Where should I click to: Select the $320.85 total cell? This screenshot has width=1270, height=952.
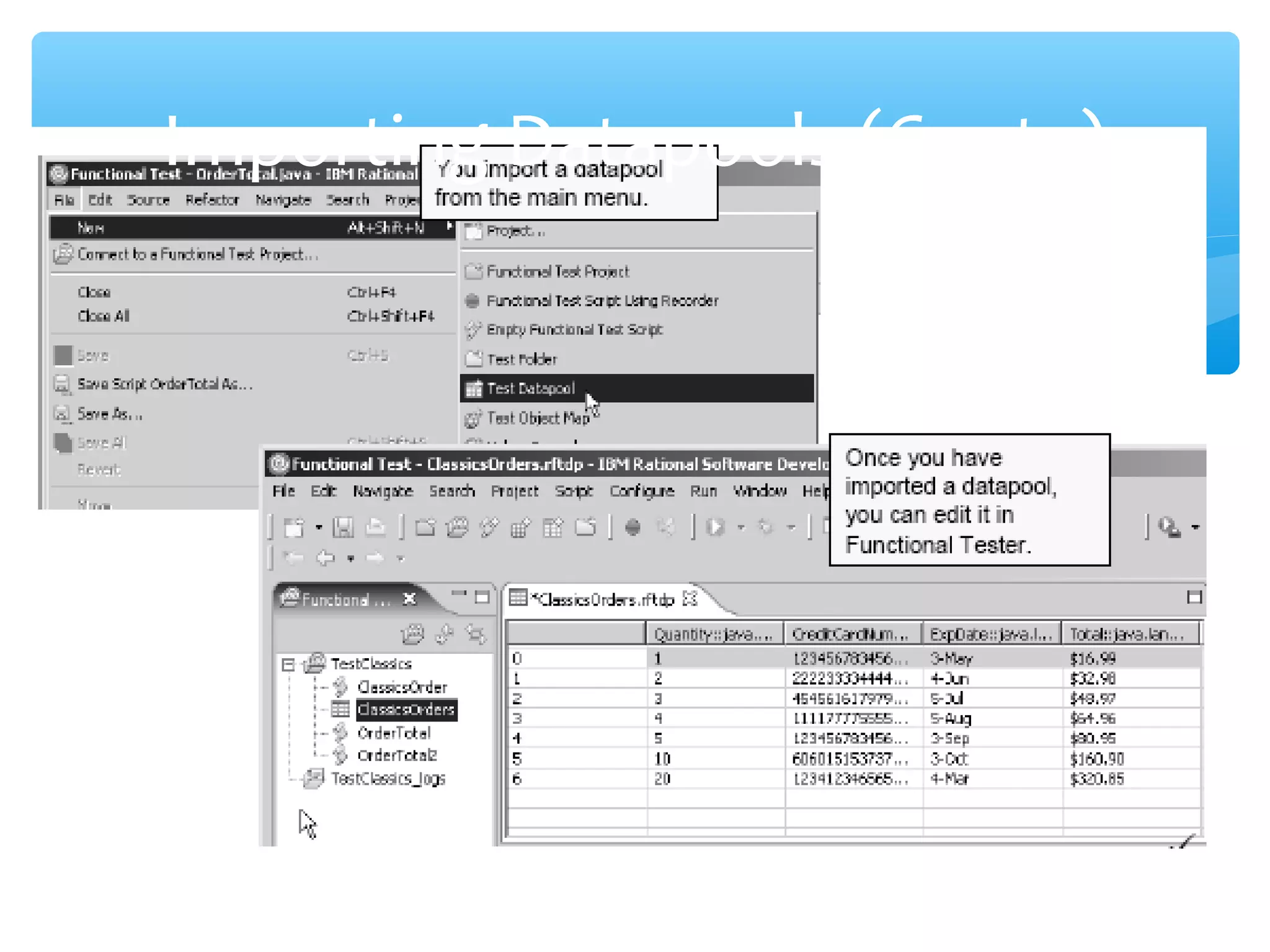tap(1131, 778)
